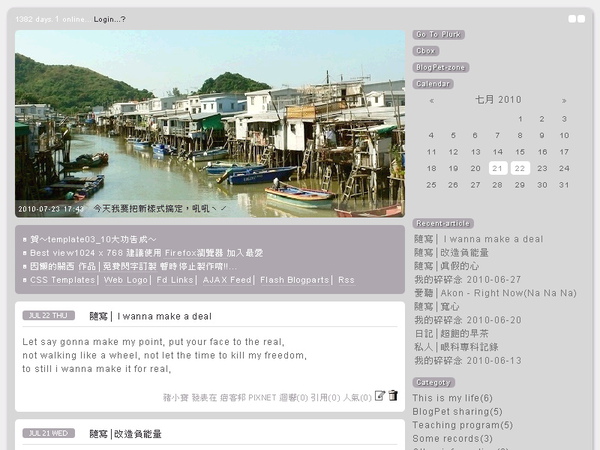The image size is (600, 450).
Task: Go to previous month in calendar
Action: (x=432, y=101)
